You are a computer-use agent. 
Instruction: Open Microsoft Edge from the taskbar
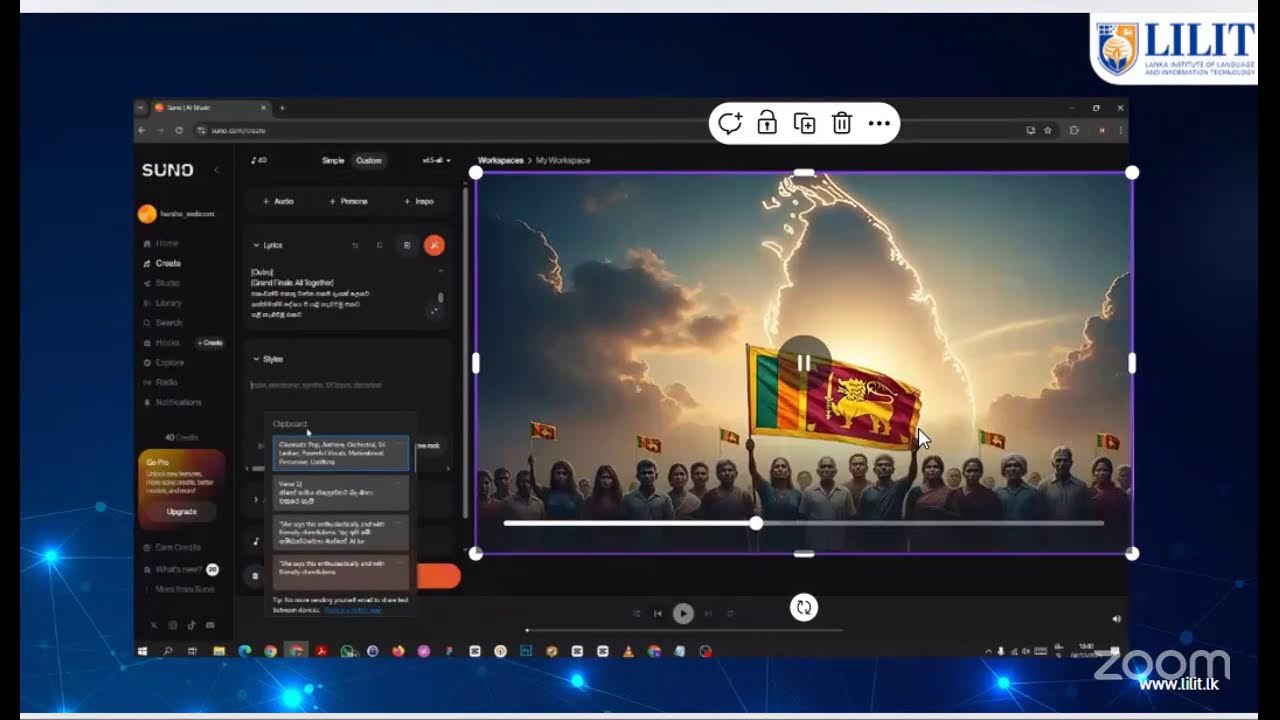245,651
